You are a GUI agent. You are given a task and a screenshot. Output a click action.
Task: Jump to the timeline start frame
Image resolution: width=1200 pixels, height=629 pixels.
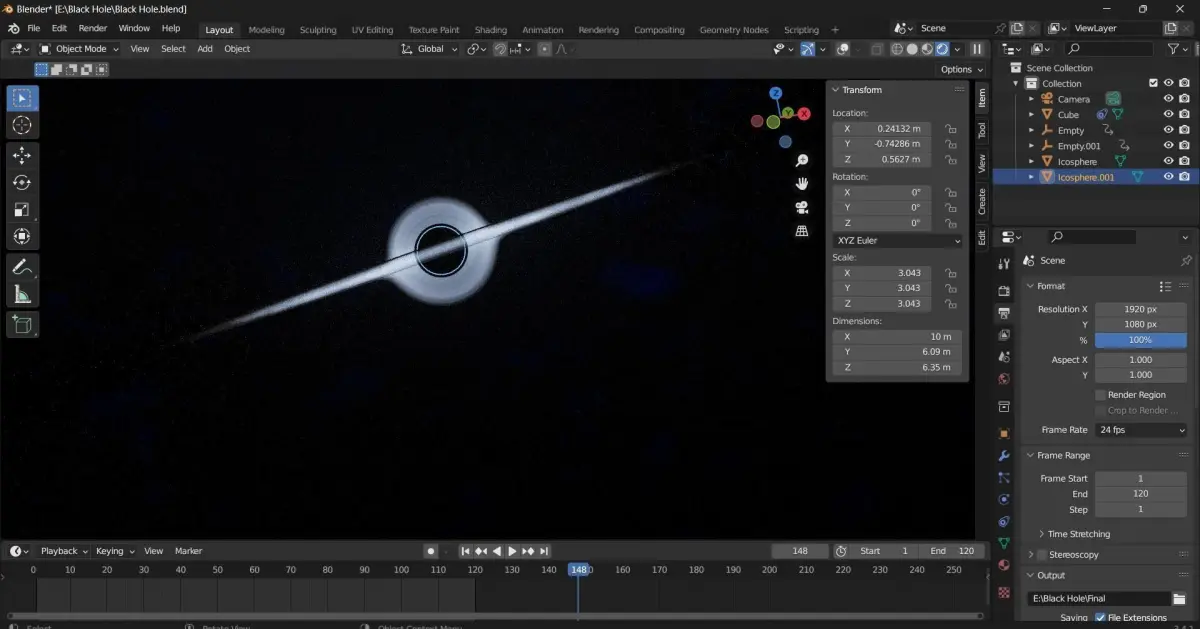(466, 551)
